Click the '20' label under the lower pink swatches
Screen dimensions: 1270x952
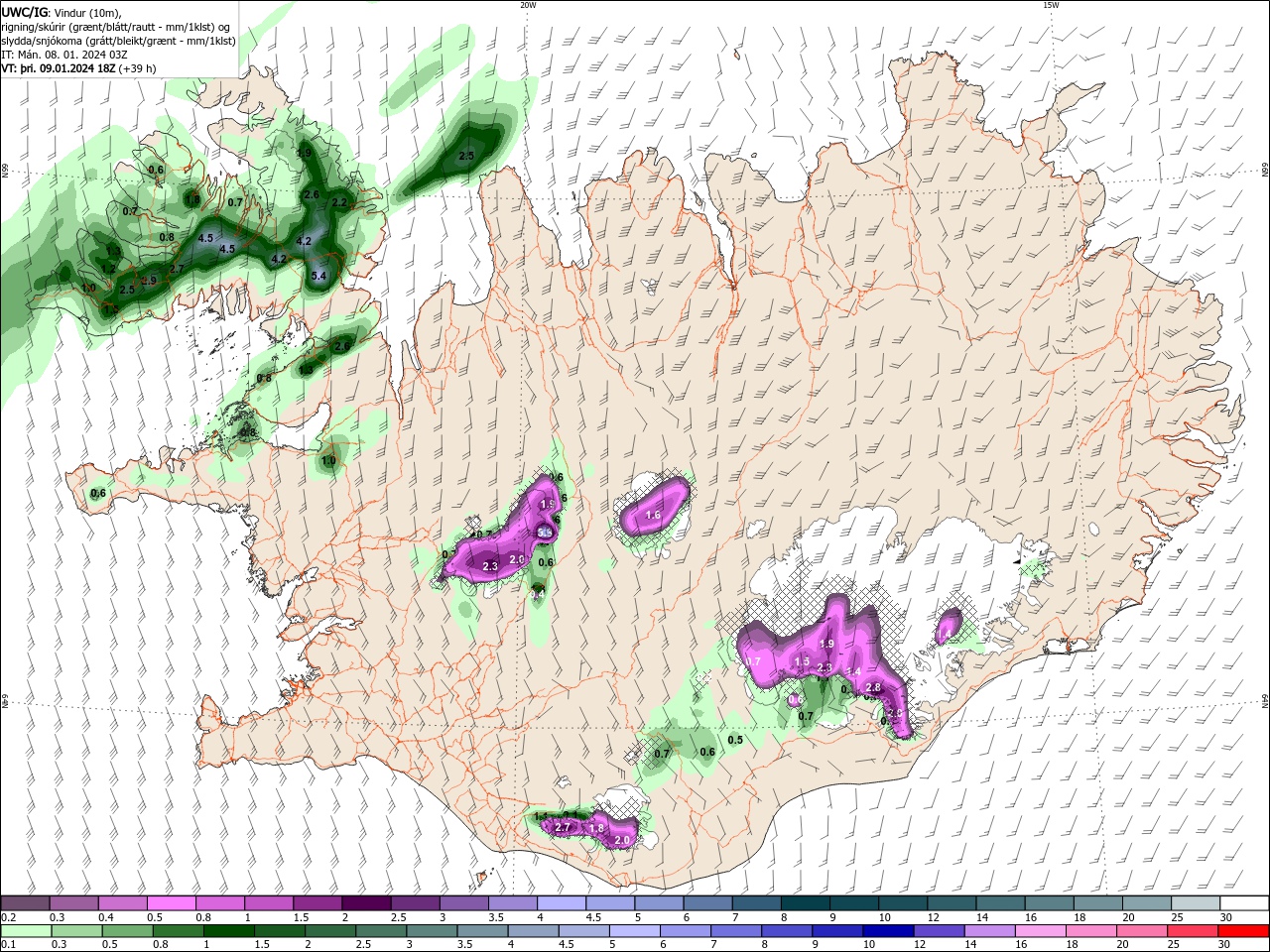(1123, 945)
